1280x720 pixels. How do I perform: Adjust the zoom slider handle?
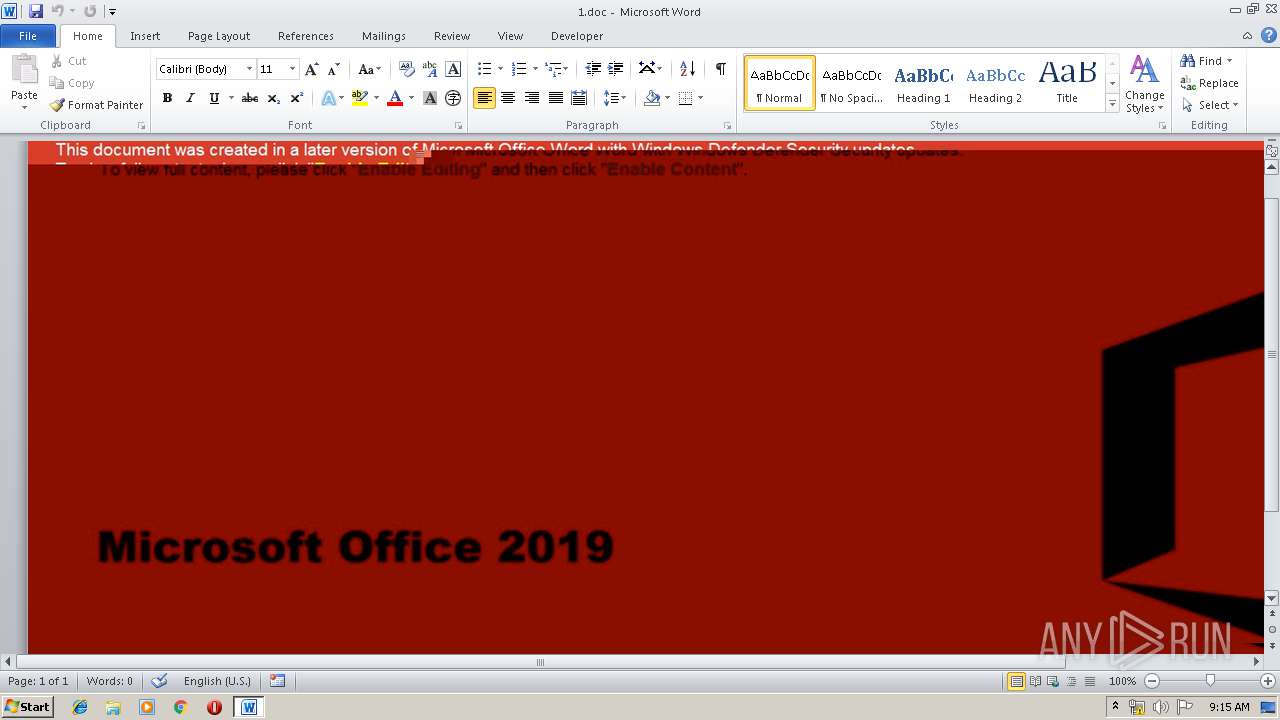(1210, 681)
